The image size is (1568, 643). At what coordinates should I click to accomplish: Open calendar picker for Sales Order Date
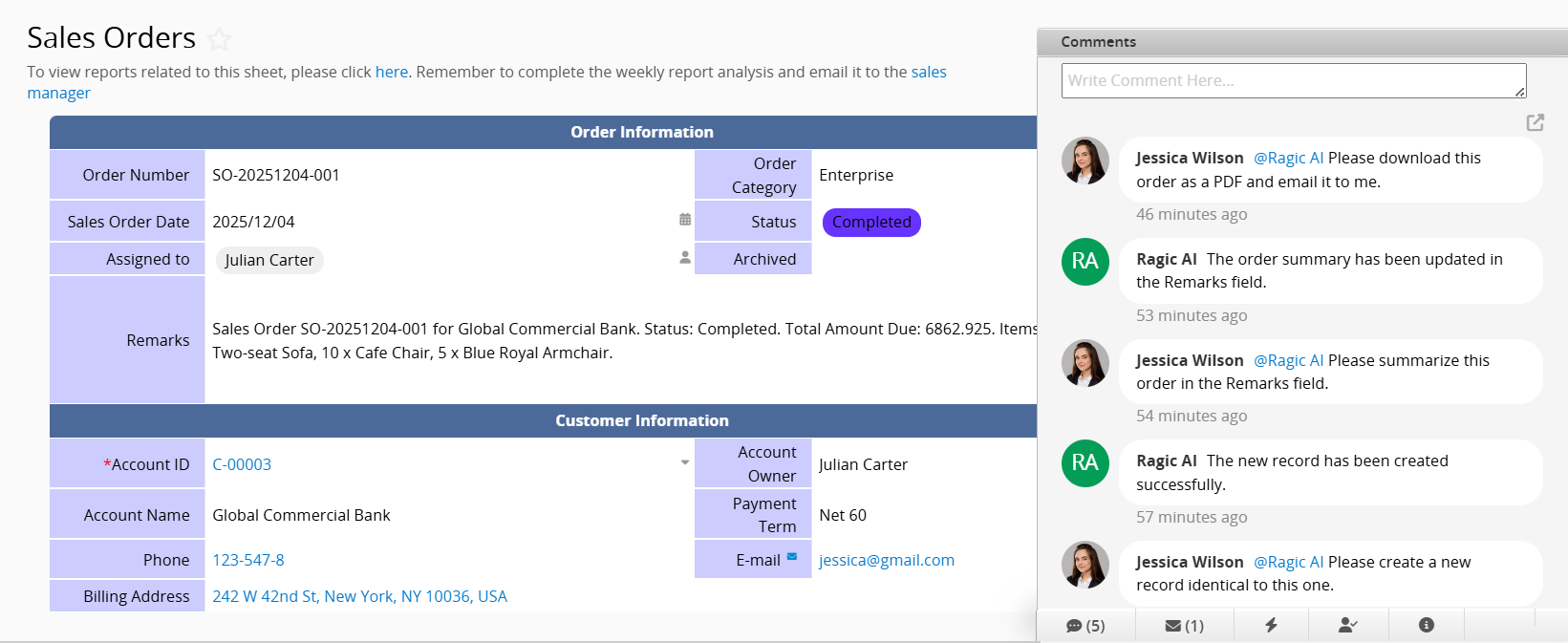685,220
